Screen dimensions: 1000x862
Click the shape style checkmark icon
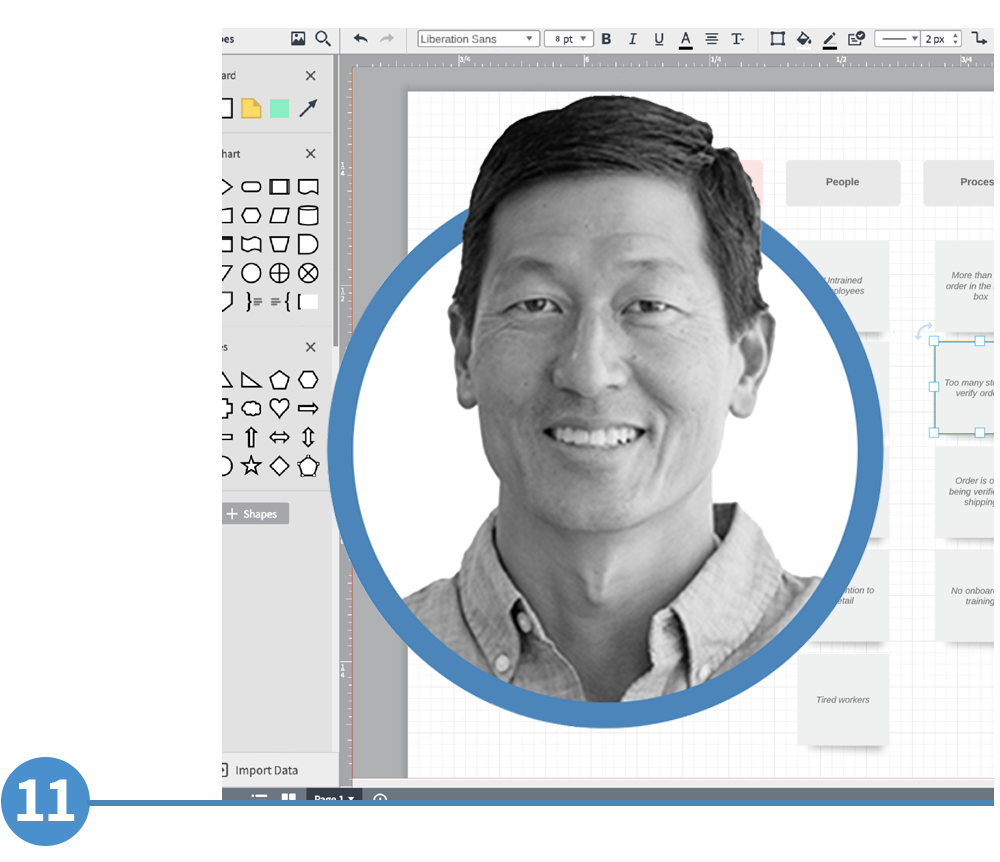856,39
